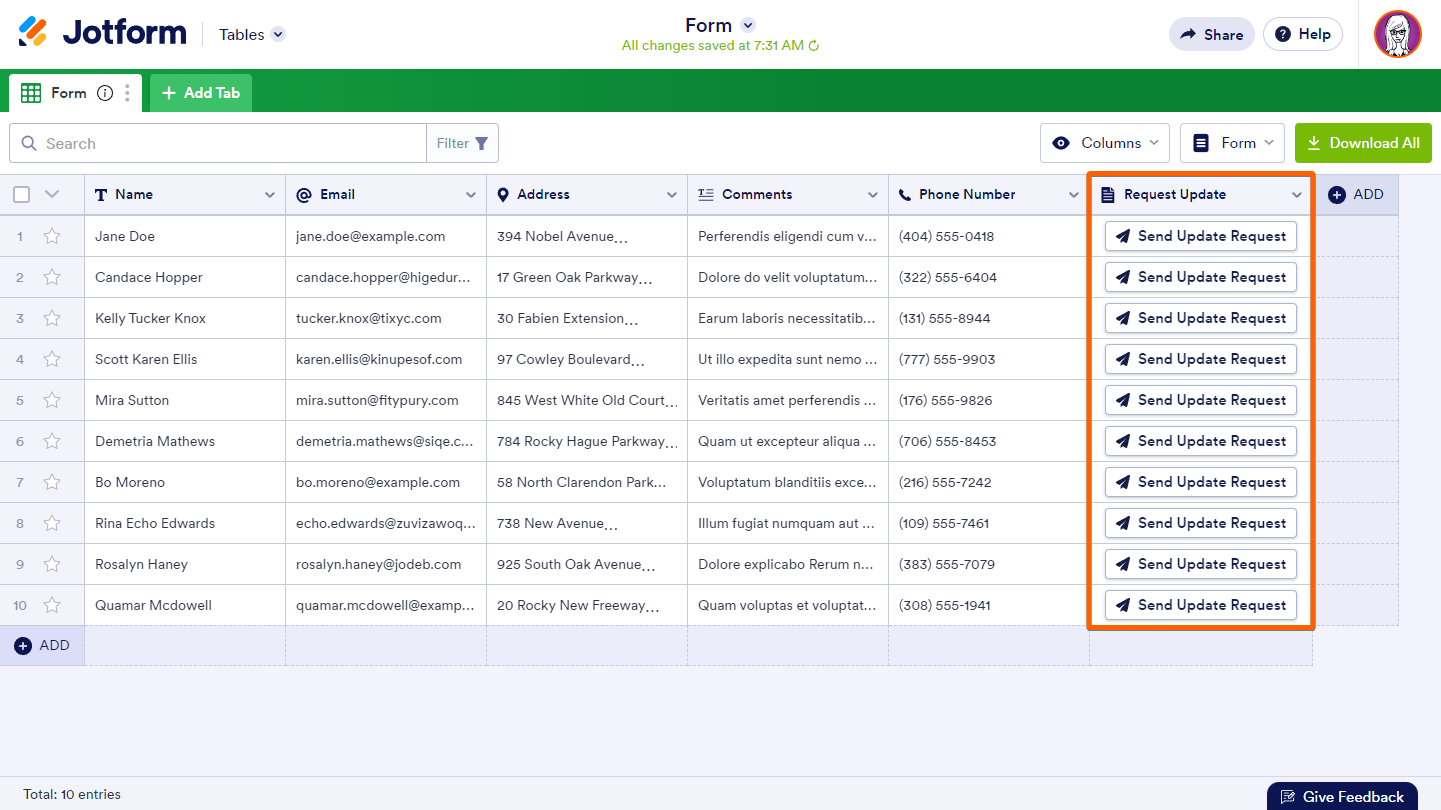Open the Form tab info icon

coord(105,93)
